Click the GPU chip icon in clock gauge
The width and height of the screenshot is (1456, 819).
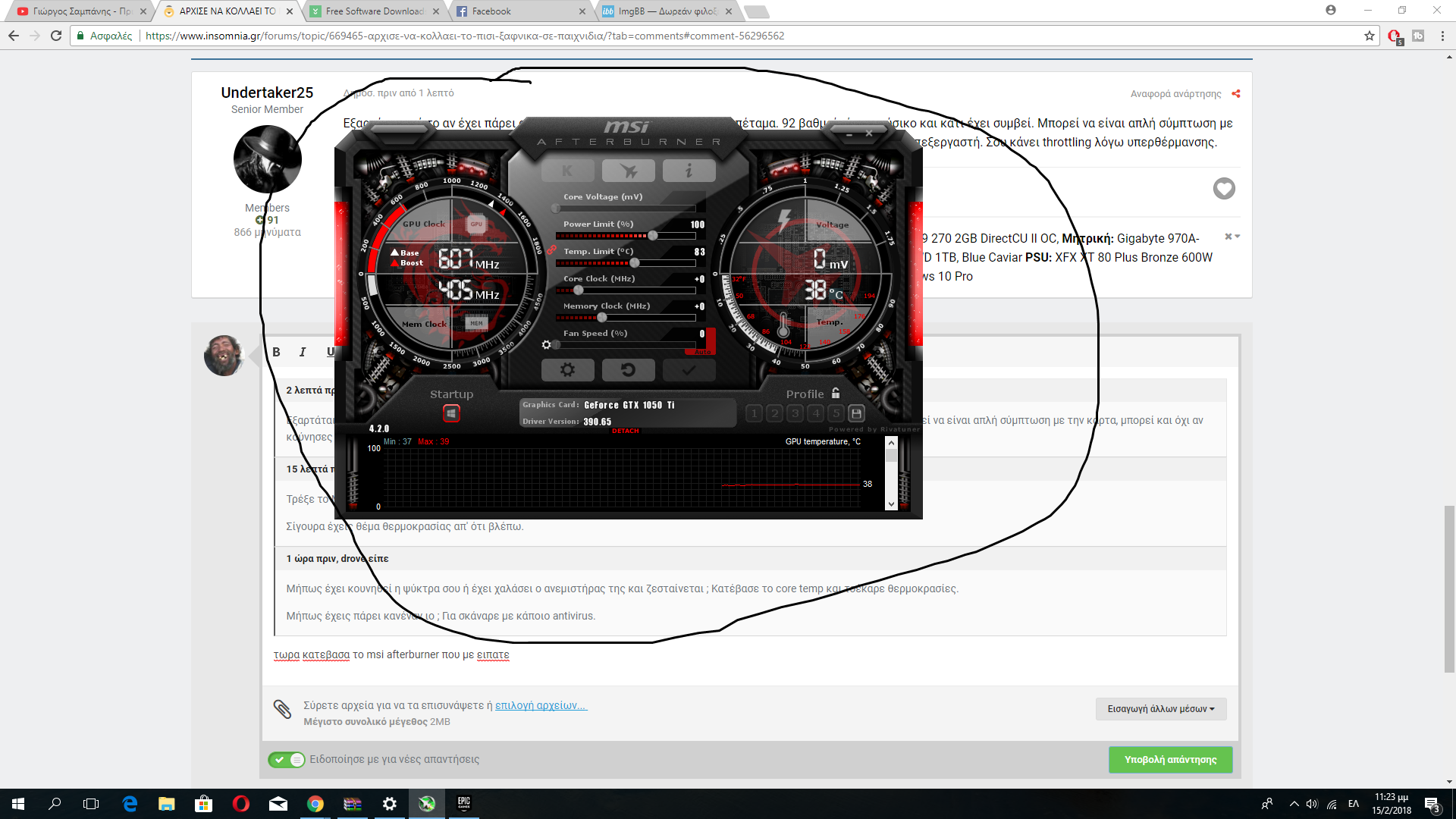point(476,224)
